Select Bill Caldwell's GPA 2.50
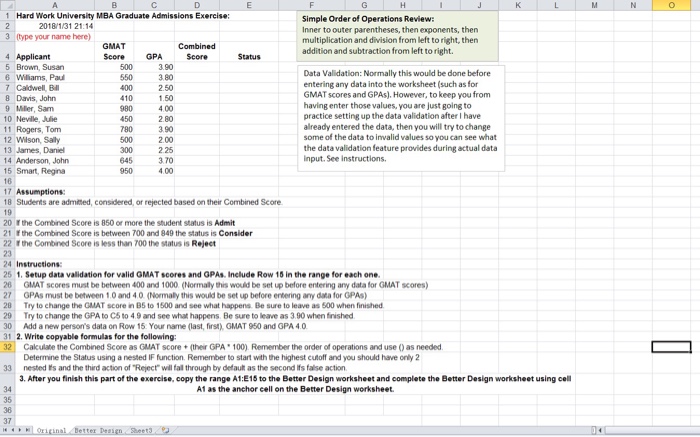 (x=154, y=88)
